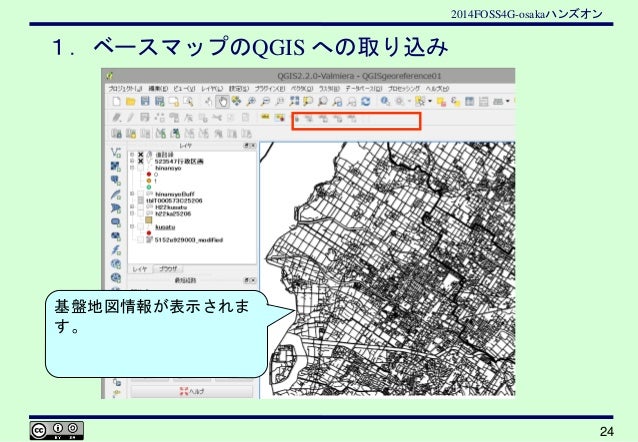This screenshot has width=638, height=442.
Task: Collapse the kusatu layer tree node
Action: click(x=132, y=226)
